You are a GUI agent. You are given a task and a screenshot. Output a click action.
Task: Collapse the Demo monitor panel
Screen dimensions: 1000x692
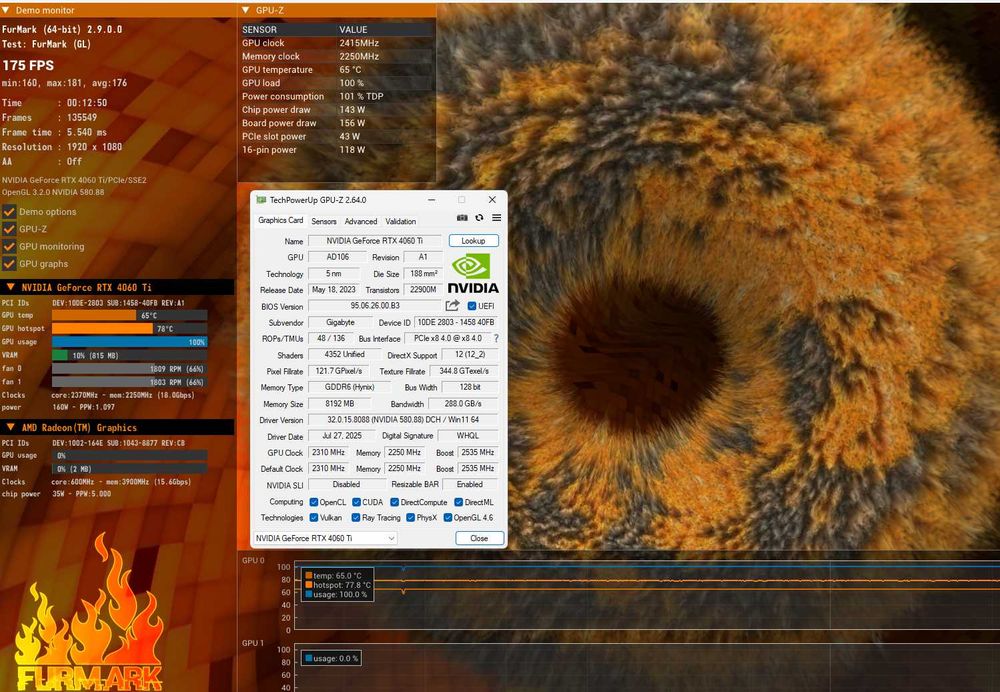click(x=6, y=10)
